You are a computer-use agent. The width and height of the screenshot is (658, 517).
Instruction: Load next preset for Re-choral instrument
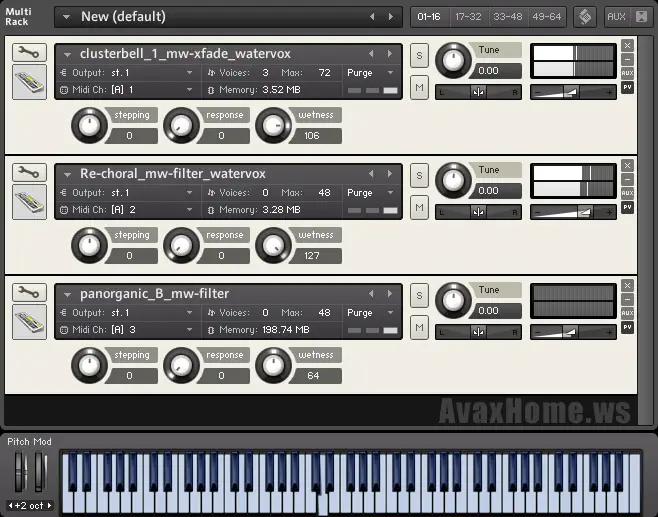coord(390,174)
